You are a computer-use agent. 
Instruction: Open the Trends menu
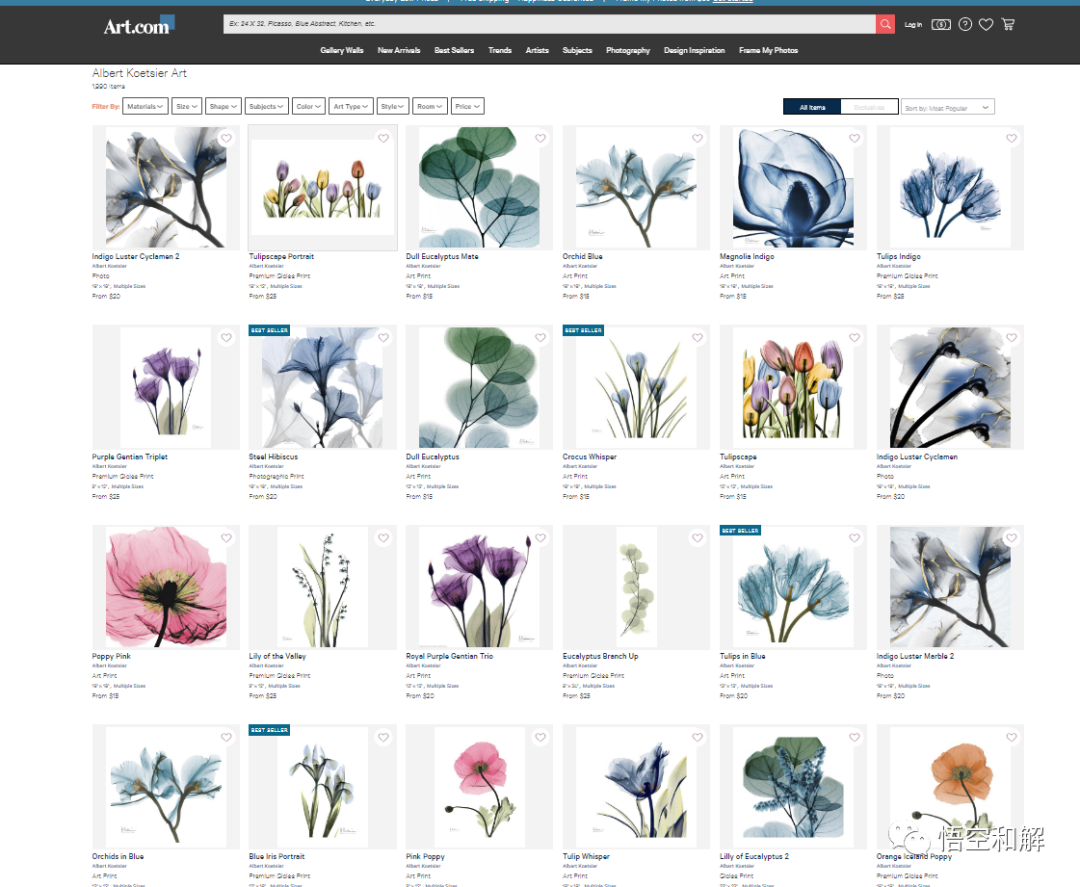point(500,50)
